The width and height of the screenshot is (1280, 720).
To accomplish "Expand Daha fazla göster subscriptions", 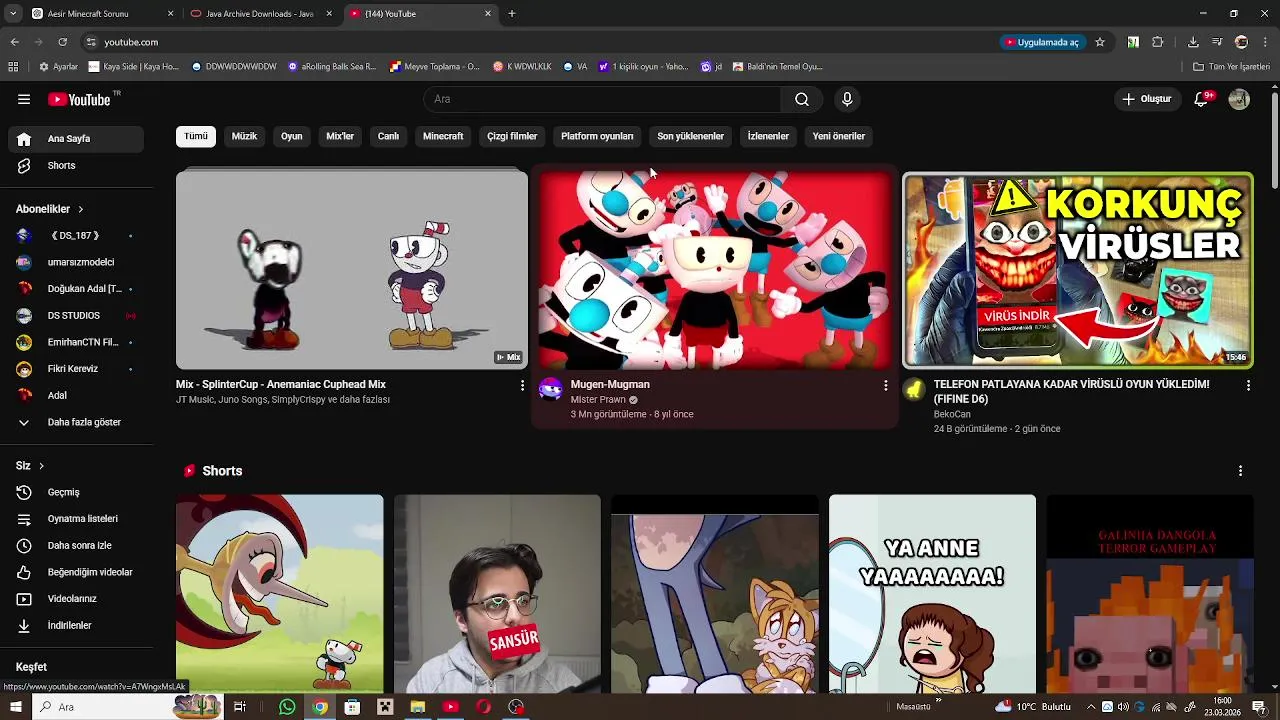I will (x=76, y=423).
